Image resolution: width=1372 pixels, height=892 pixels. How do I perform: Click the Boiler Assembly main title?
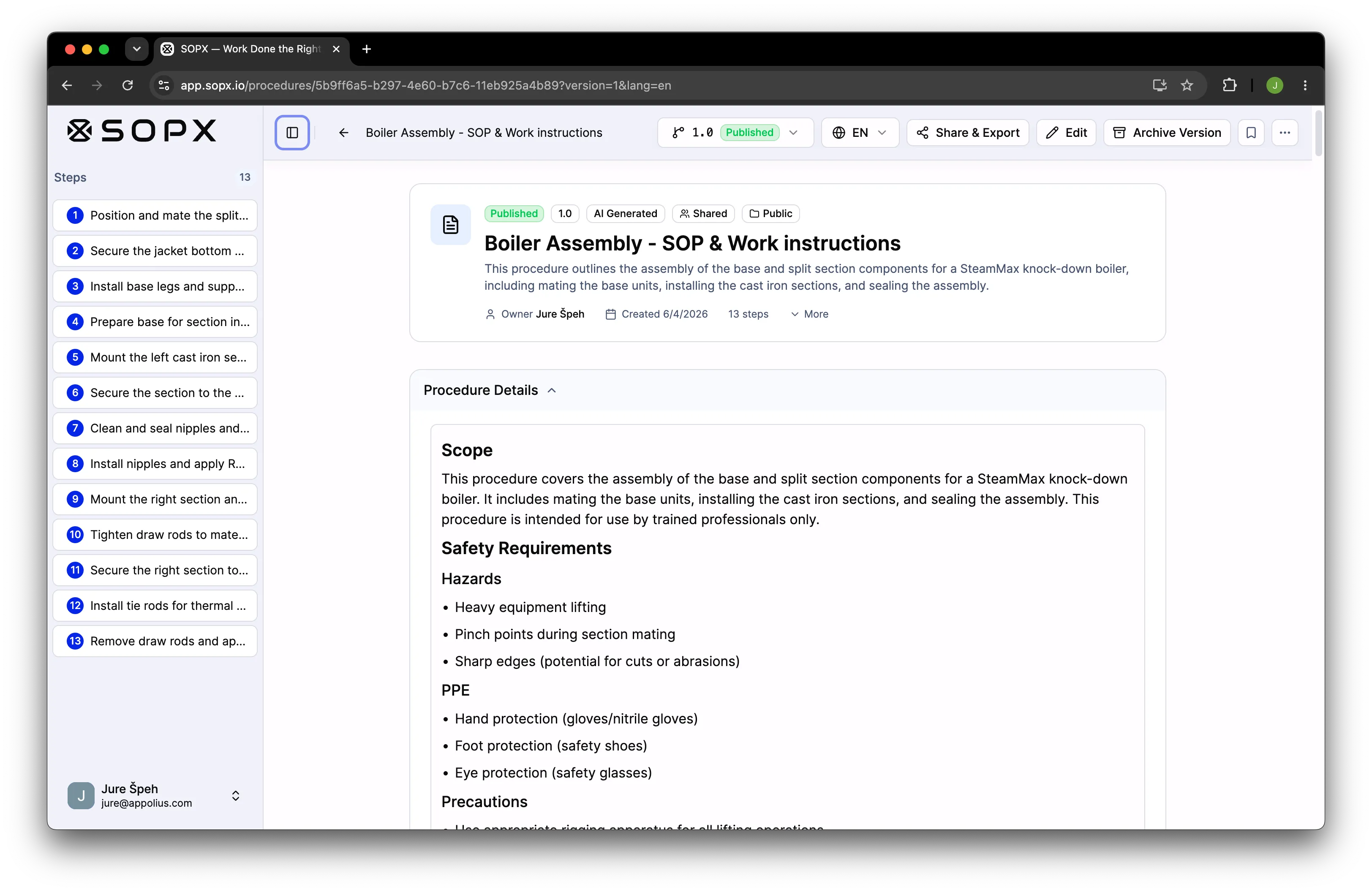click(692, 243)
